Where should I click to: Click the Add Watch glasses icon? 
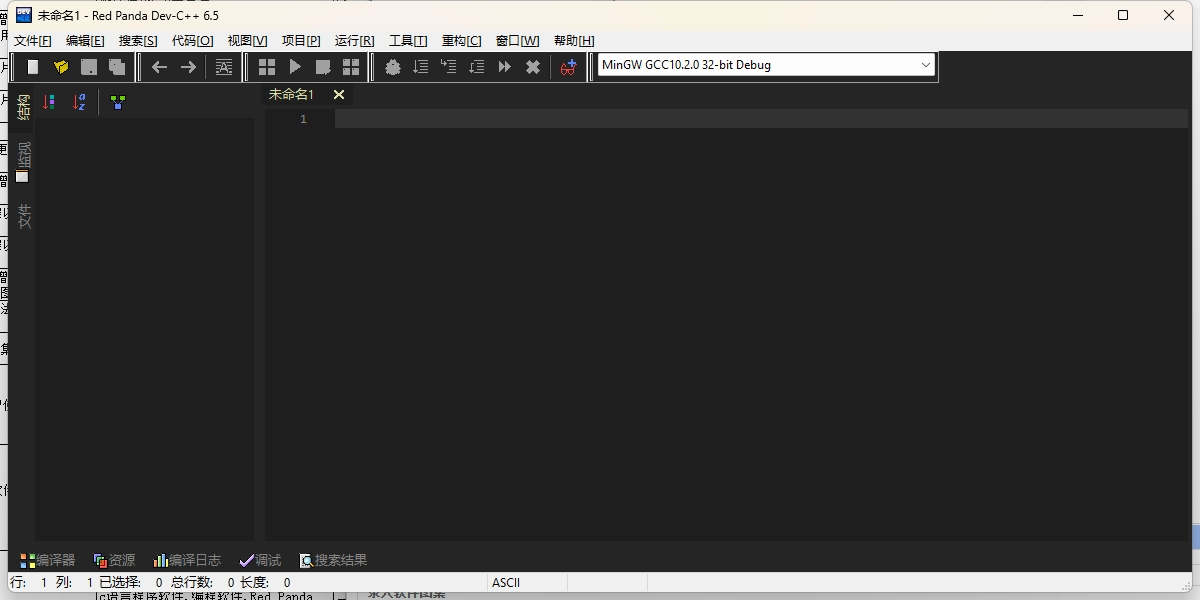click(x=569, y=67)
